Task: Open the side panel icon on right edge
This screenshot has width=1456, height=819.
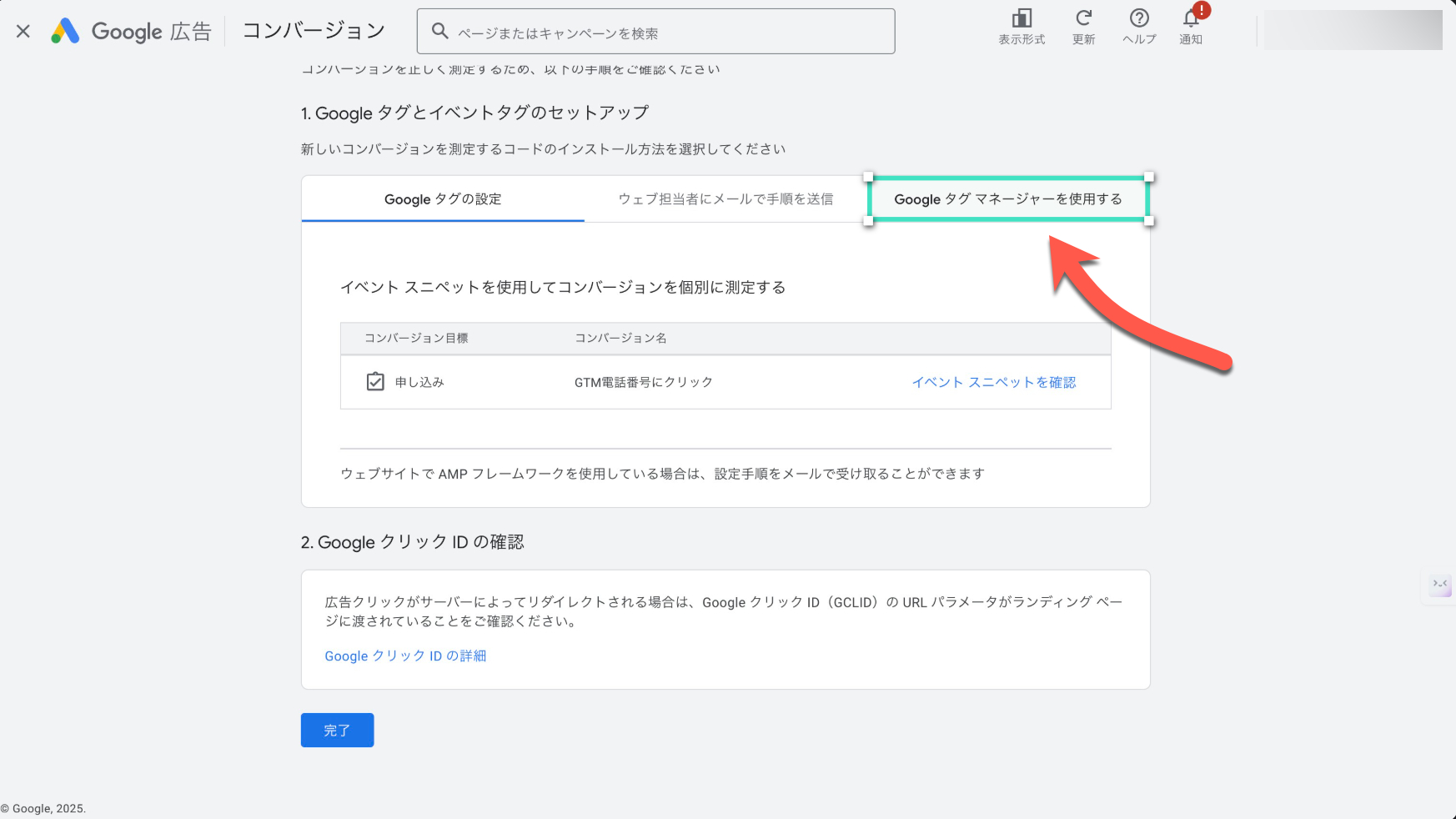Action: point(1440,585)
